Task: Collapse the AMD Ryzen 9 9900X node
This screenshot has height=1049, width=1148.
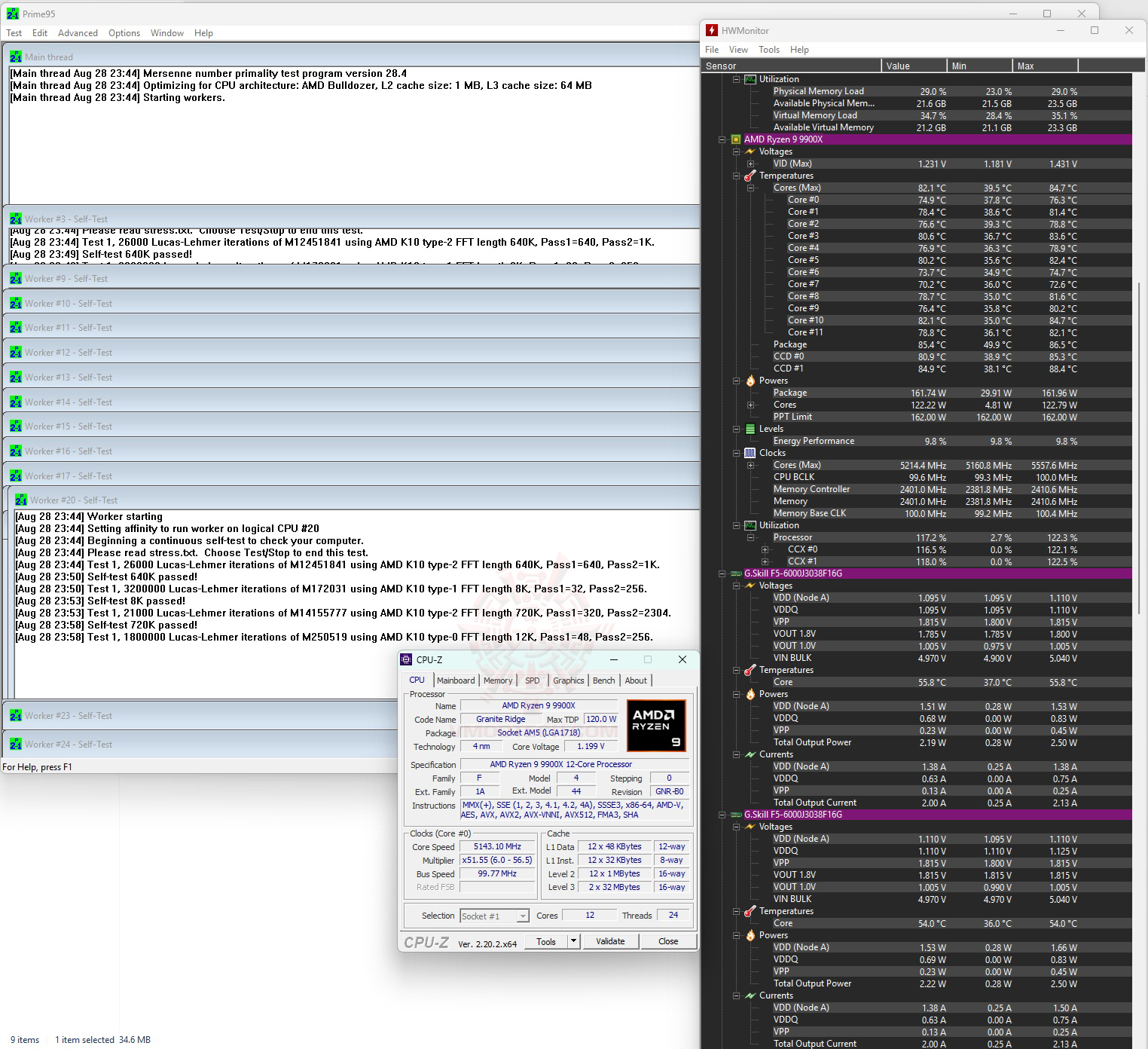Action: pos(722,139)
